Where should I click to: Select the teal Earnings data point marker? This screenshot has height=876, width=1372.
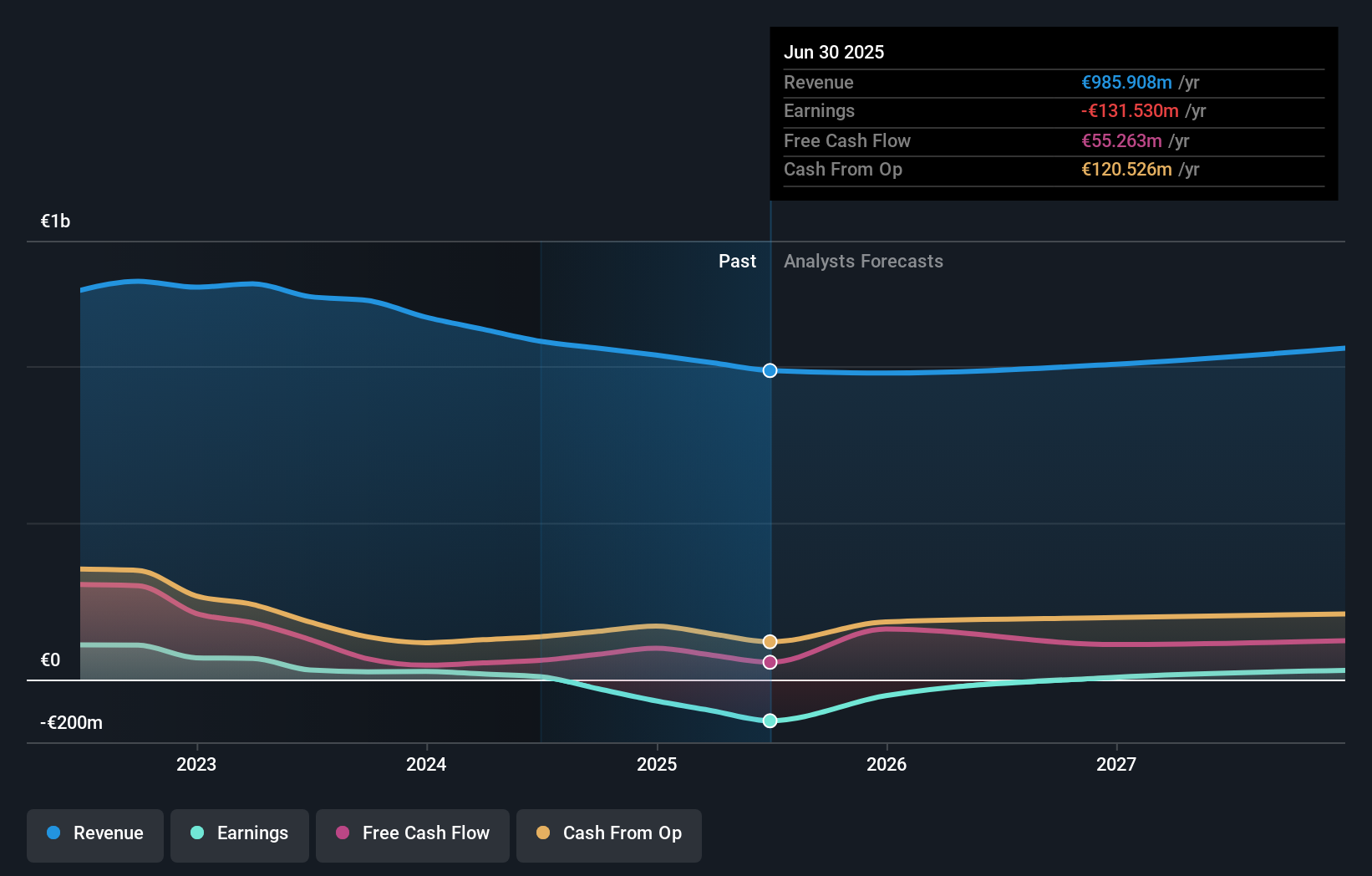(770, 720)
